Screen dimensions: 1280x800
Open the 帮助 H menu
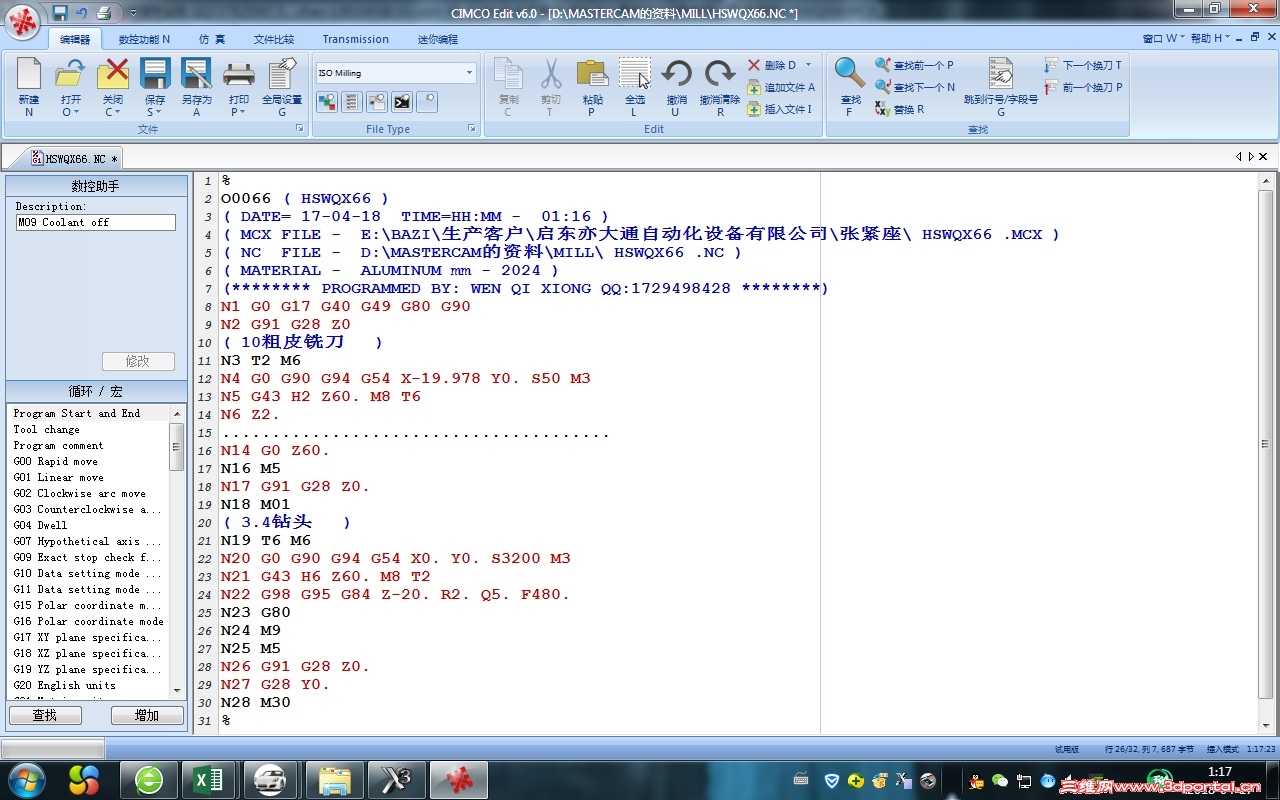coord(1212,38)
